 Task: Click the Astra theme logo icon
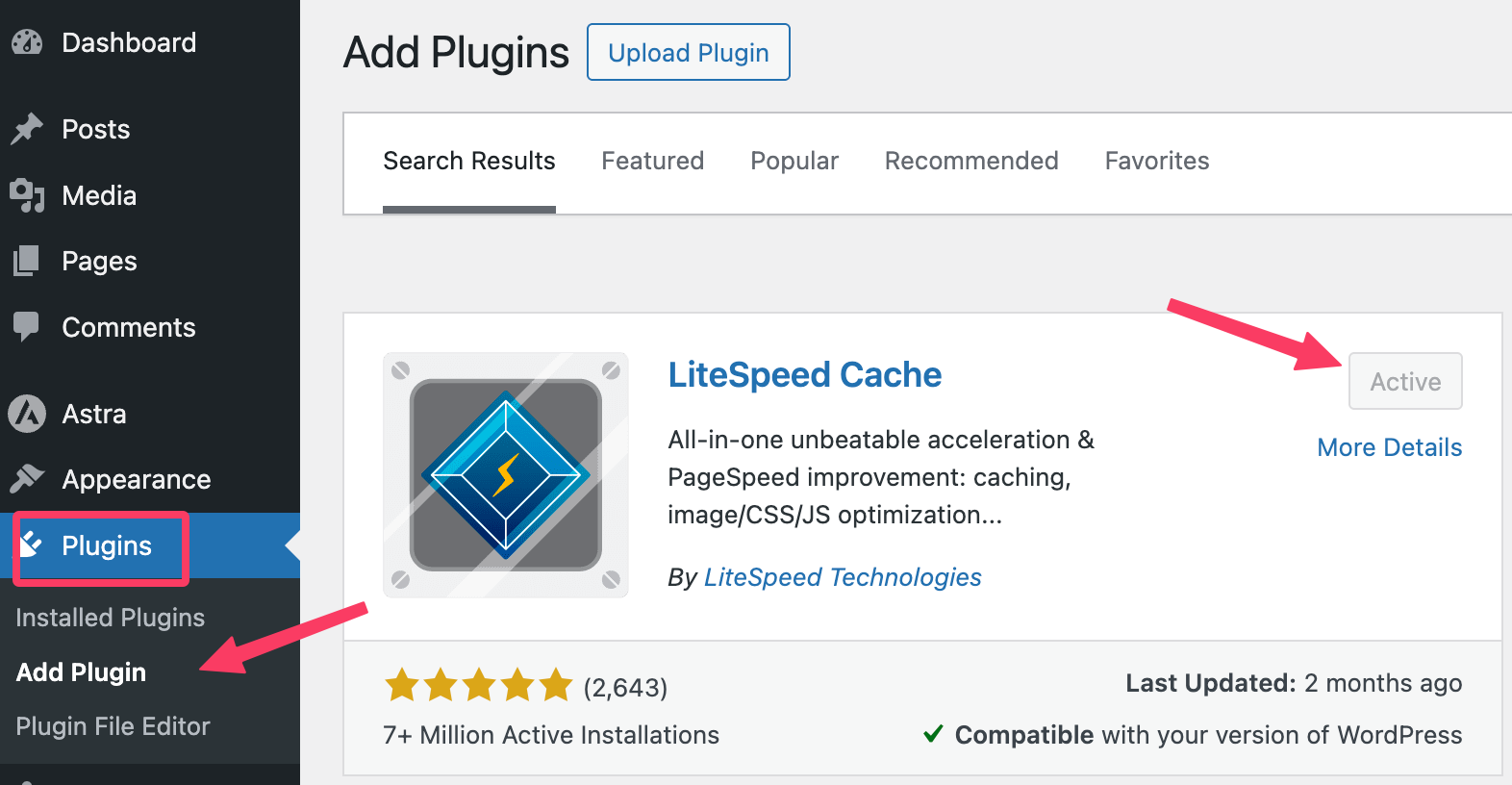pos(27,414)
